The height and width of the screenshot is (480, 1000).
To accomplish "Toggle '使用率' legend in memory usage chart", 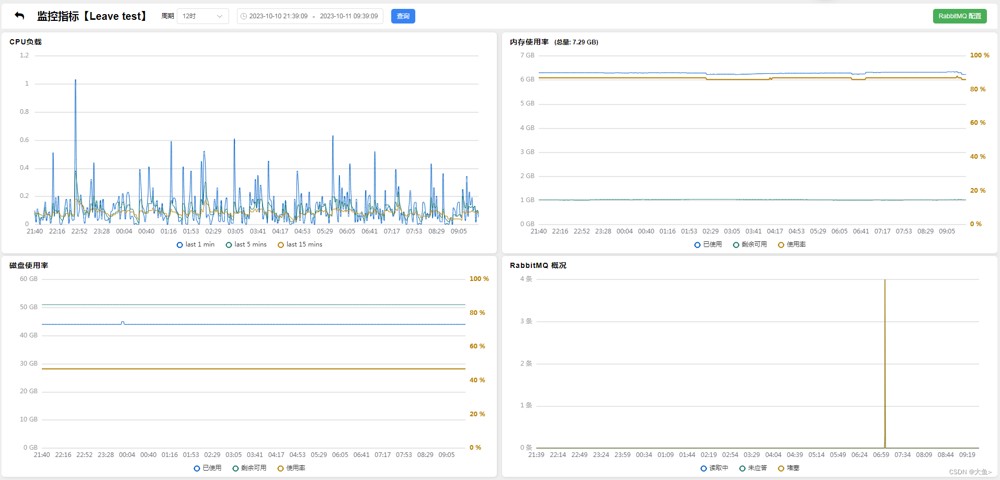I will (x=793, y=244).
